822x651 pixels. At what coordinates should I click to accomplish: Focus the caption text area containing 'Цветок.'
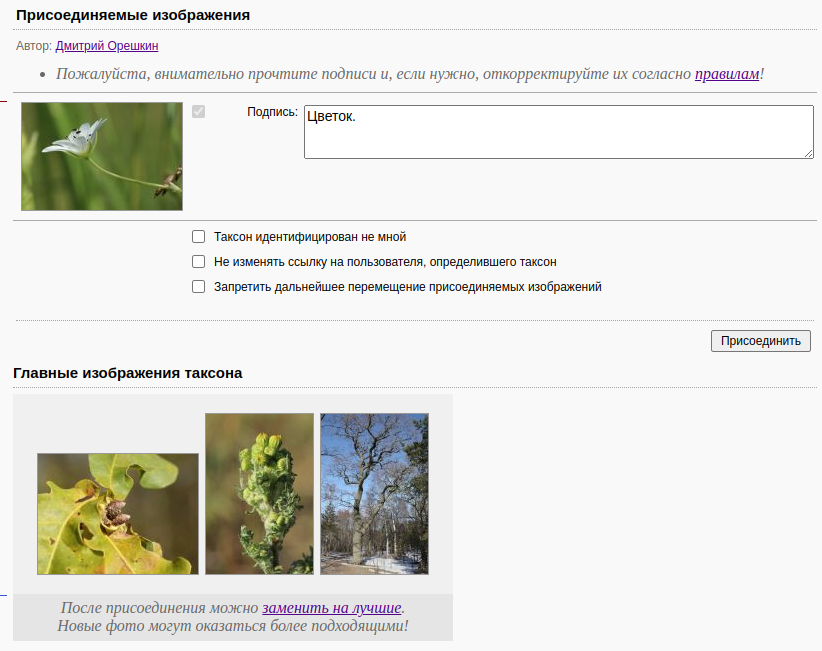(x=558, y=132)
